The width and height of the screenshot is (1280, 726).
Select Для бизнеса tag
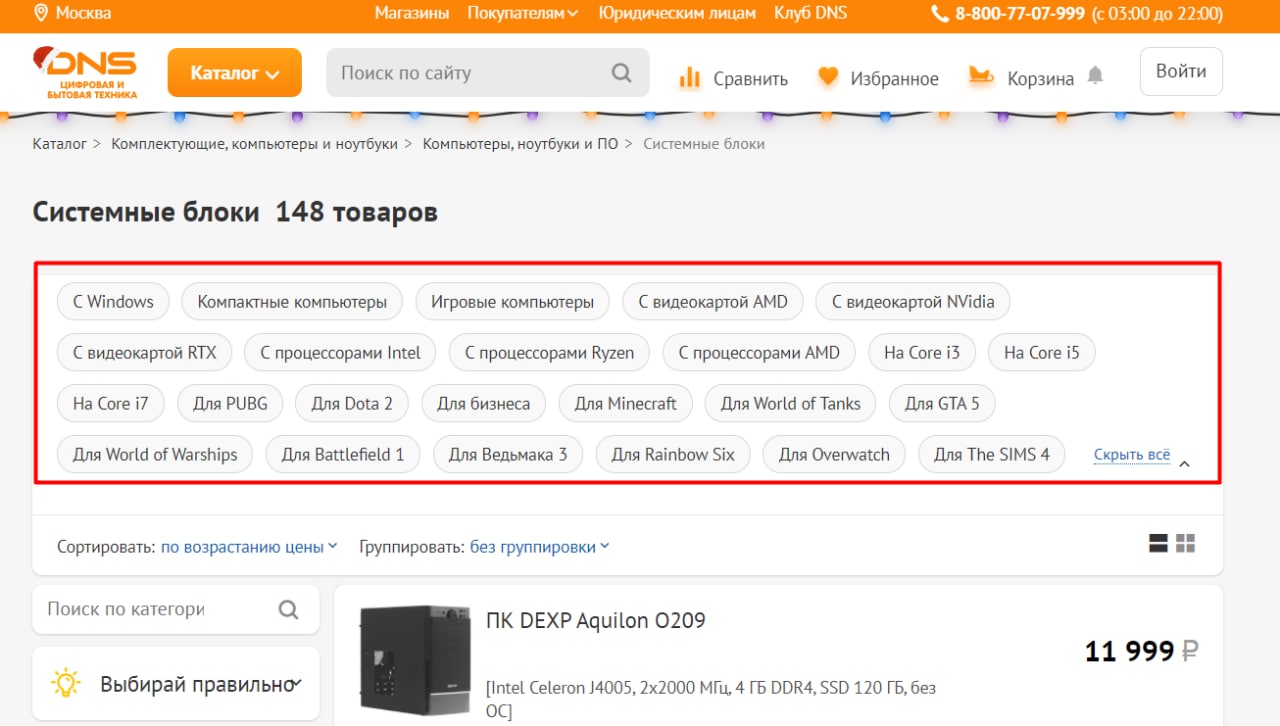[x=483, y=404]
